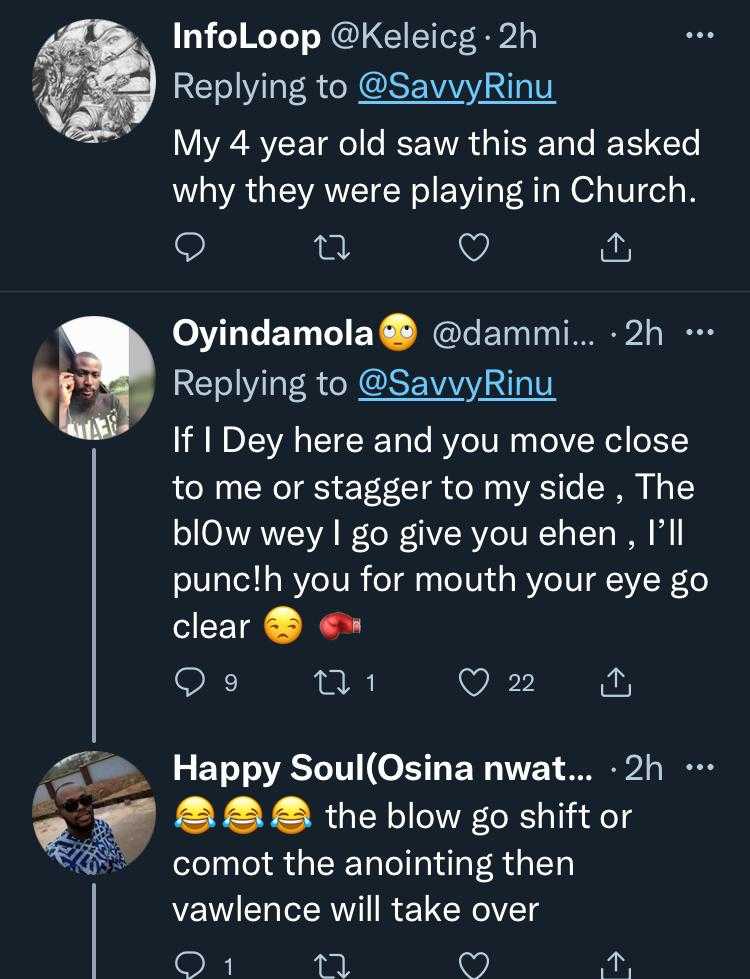The image size is (750, 979).
Task: Like Oyindamola's tweet with 22 likes
Action: [x=475, y=682]
